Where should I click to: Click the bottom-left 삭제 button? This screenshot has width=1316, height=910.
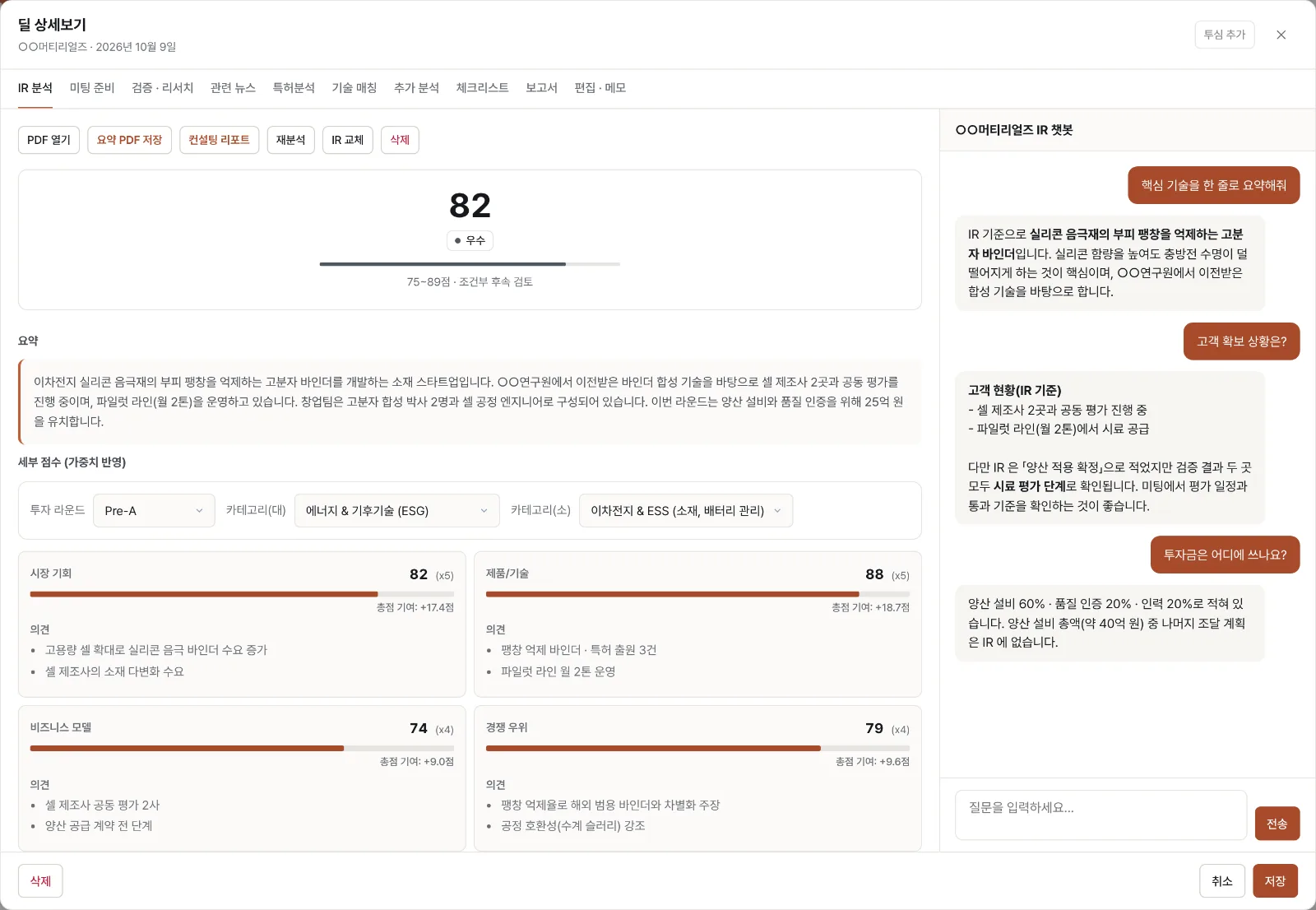click(40, 881)
